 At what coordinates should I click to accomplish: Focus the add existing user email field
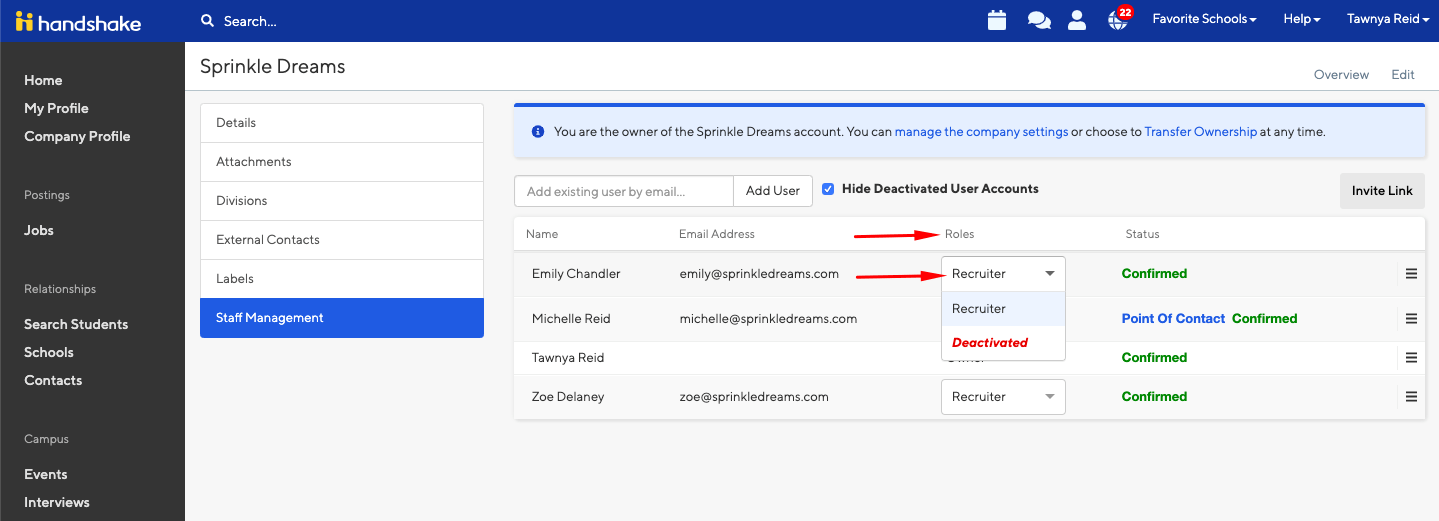(x=624, y=190)
